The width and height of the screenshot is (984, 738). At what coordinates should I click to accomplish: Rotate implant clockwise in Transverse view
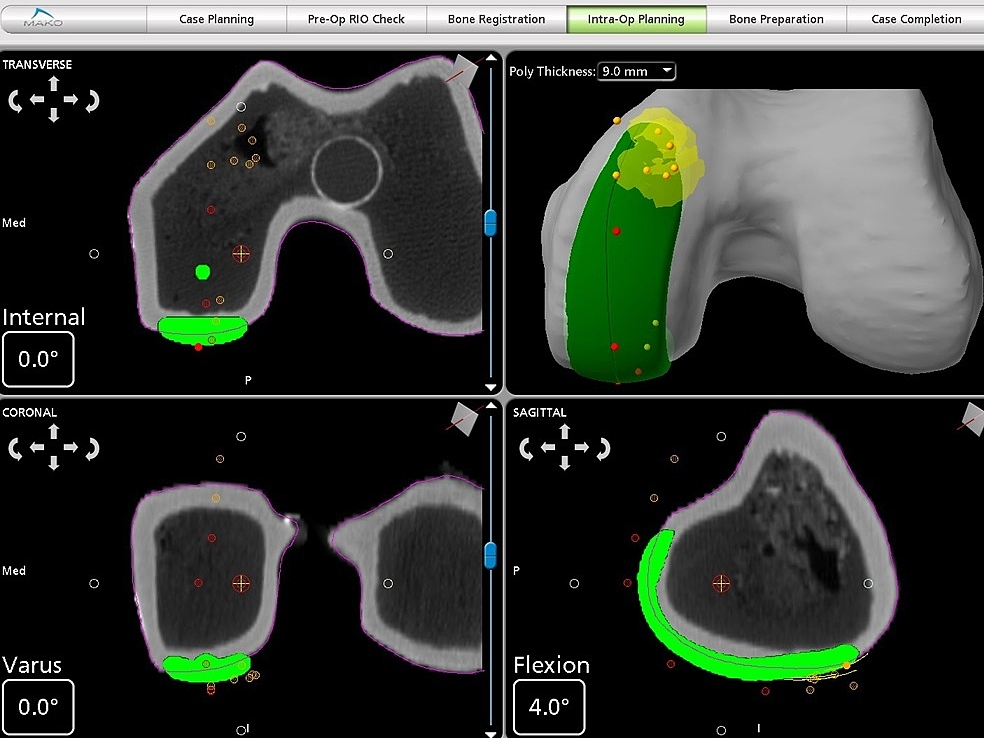(91, 100)
